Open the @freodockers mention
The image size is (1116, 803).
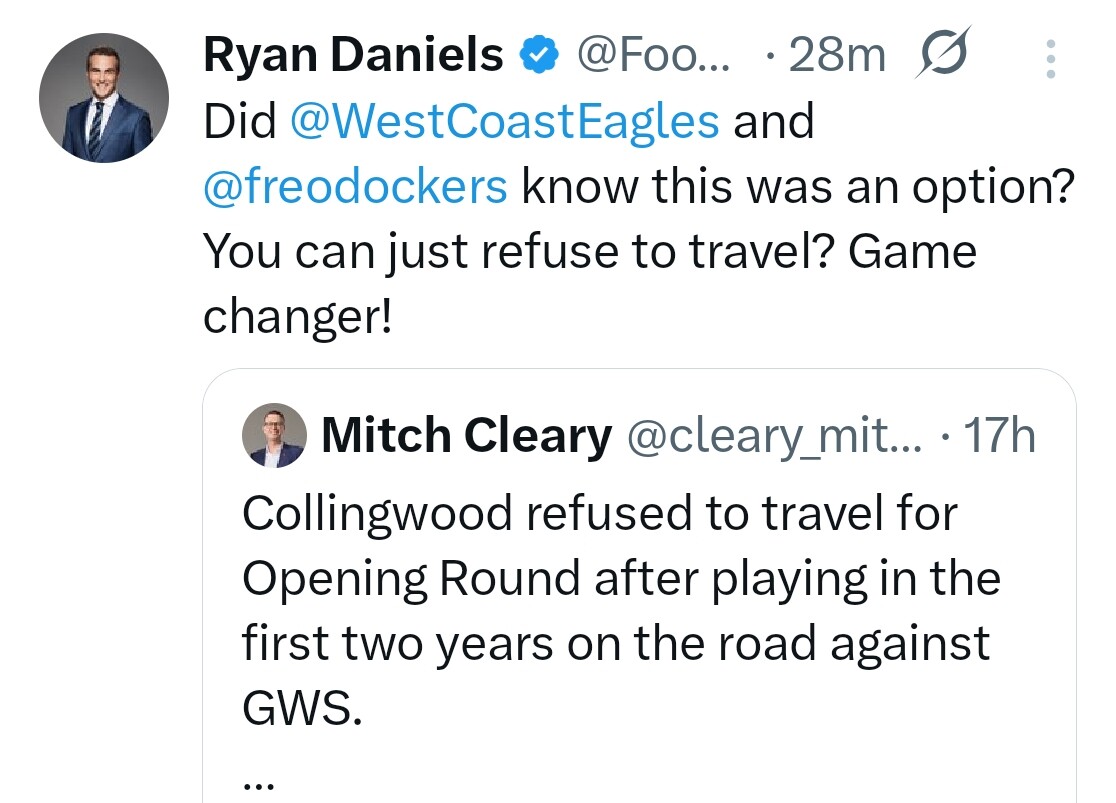[355, 187]
